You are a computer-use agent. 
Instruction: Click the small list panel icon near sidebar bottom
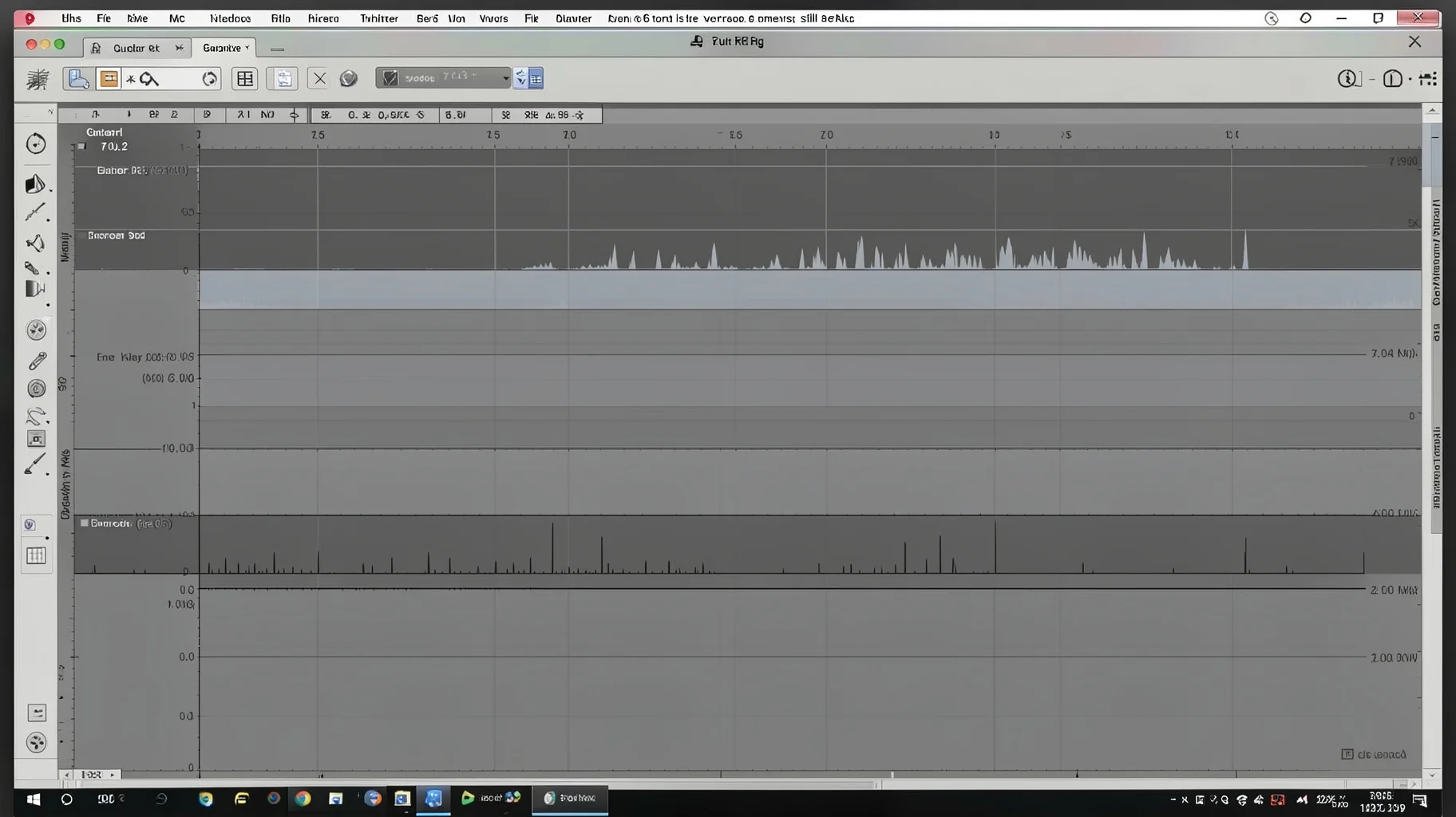(x=37, y=712)
